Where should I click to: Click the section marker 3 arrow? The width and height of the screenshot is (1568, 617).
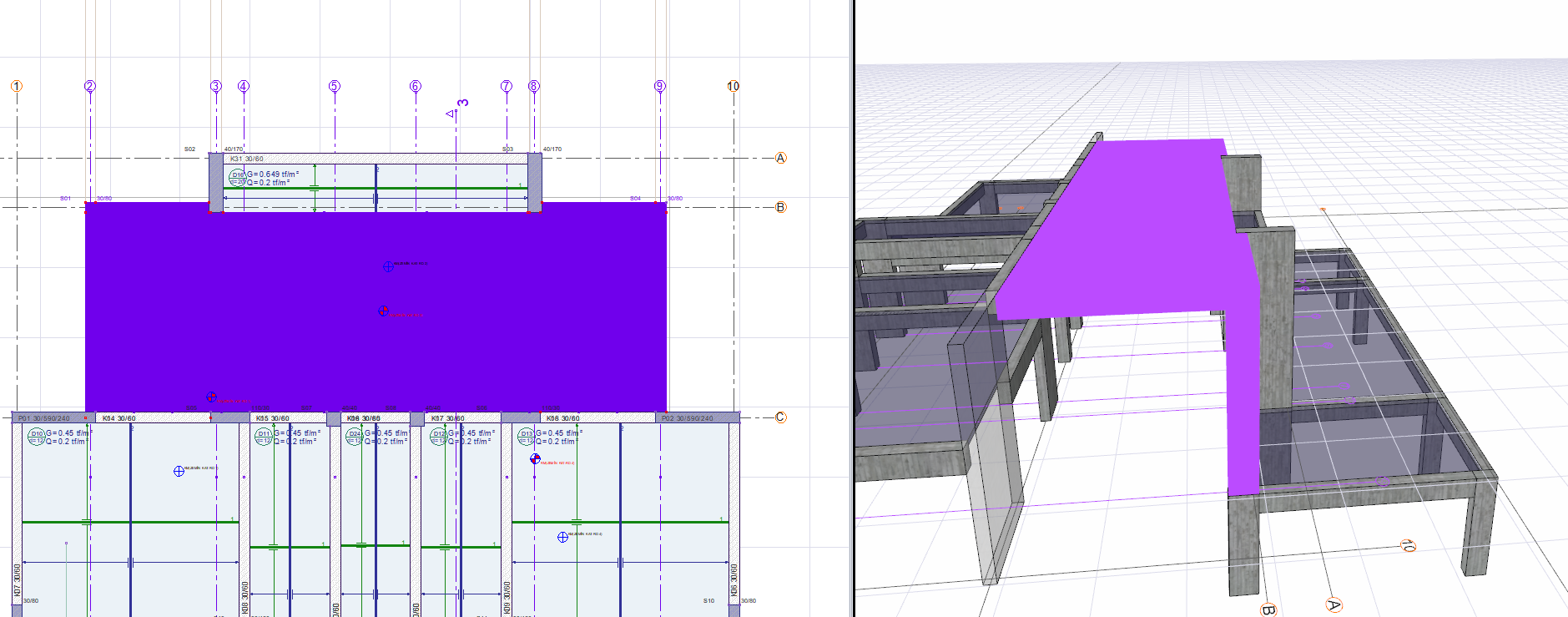(451, 113)
